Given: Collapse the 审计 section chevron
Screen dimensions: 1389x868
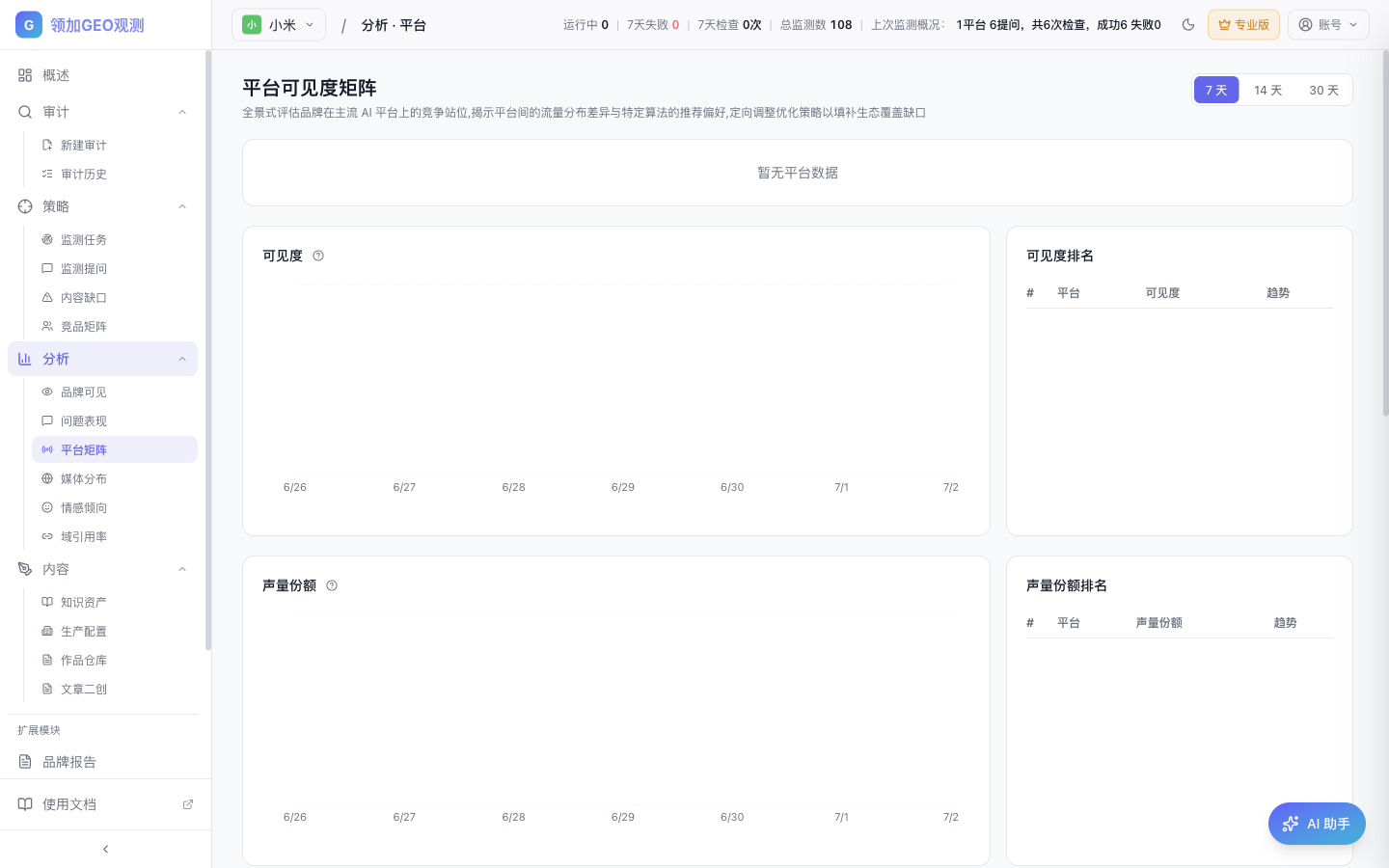Looking at the screenshot, I should coord(182,112).
